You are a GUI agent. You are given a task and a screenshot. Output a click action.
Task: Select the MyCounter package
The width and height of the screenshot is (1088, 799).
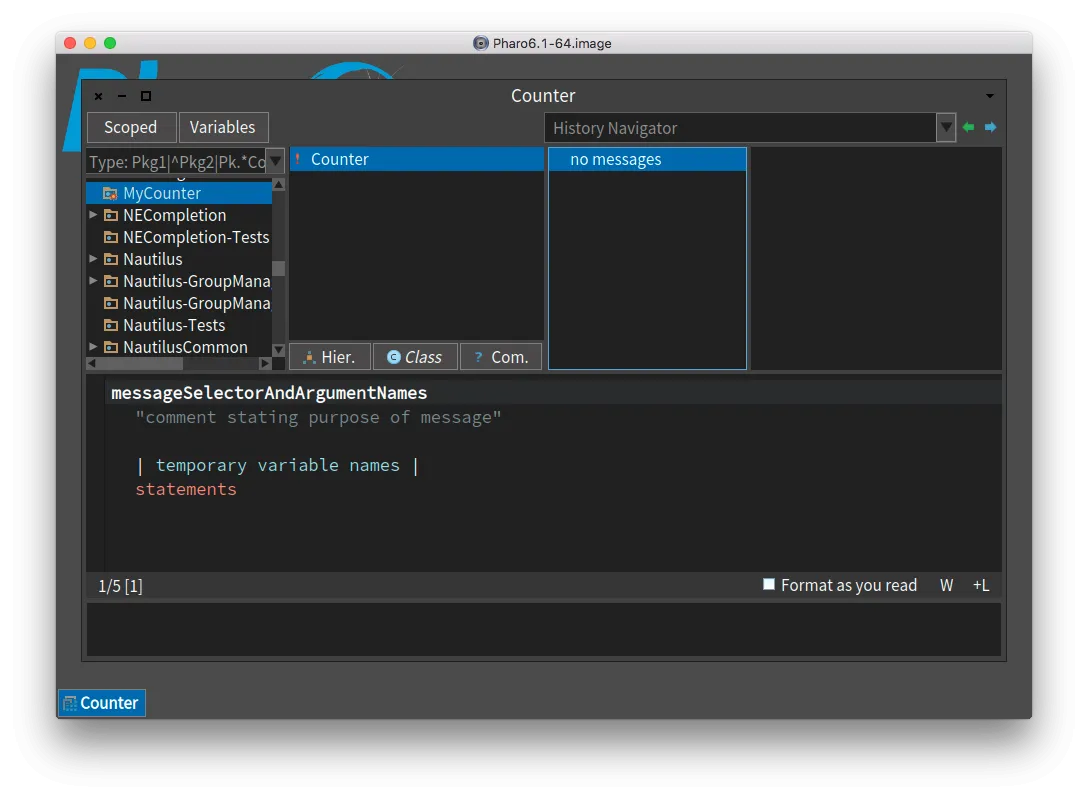(x=180, y=193)
